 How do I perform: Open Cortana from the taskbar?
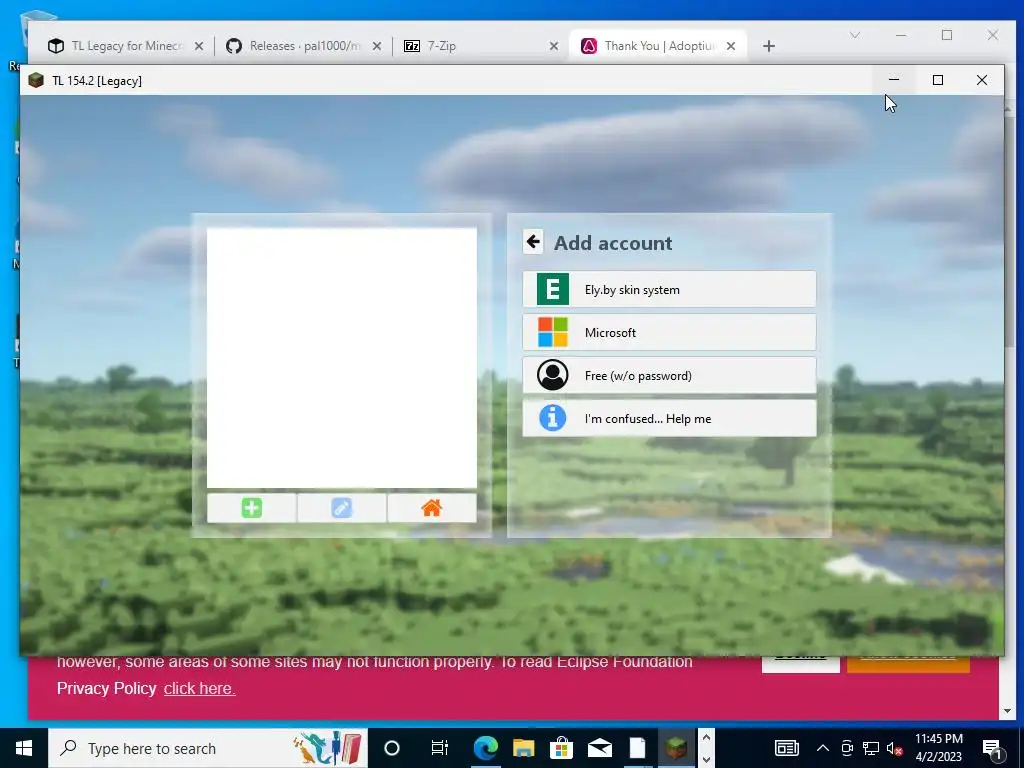pyautogui.click(x=392, y=748)
